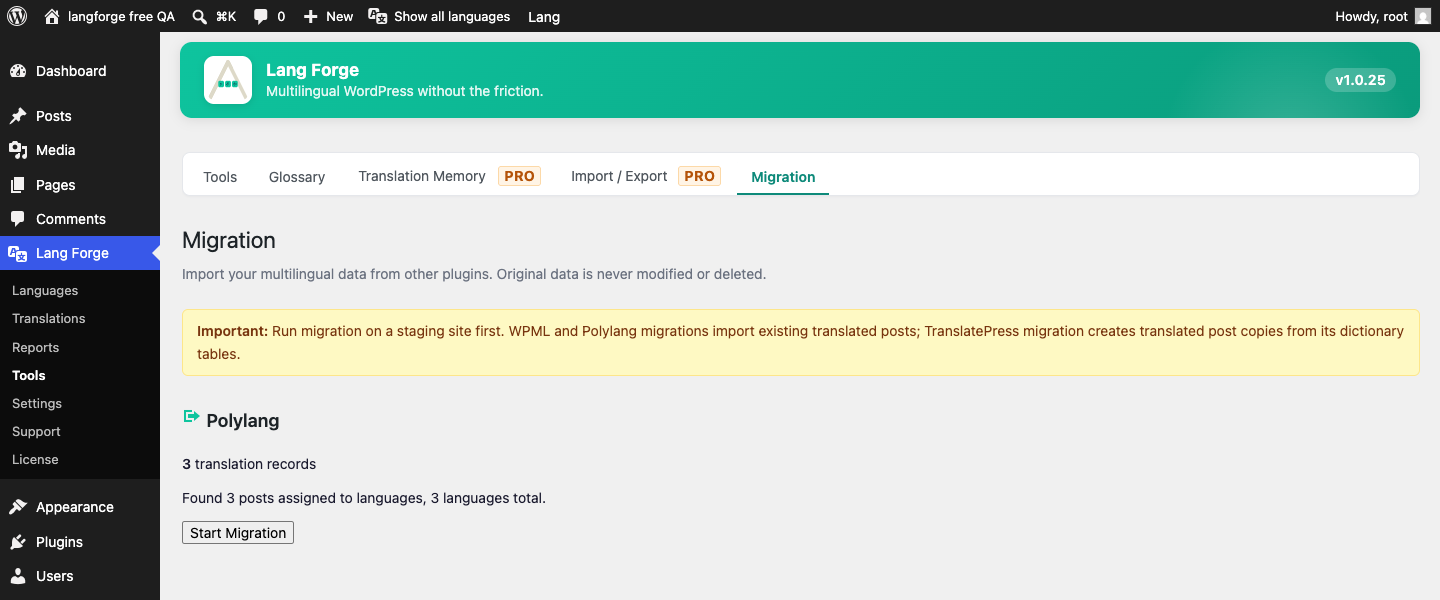Screen dimensions: 1440x600
Task: Open the Support submenu item
Action: [x=36, y=432]
